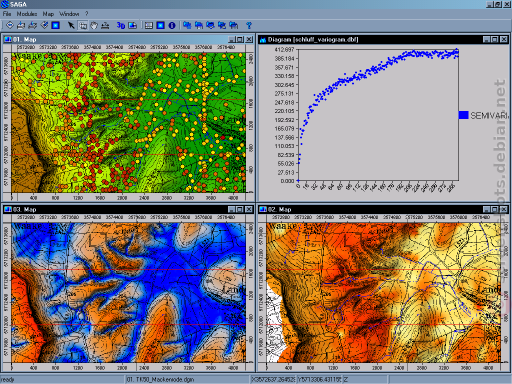Viewport: 512px width, 384px height.
Task: Click the SEMIVARI legend blue swatch
Action: tap(464, 115)
